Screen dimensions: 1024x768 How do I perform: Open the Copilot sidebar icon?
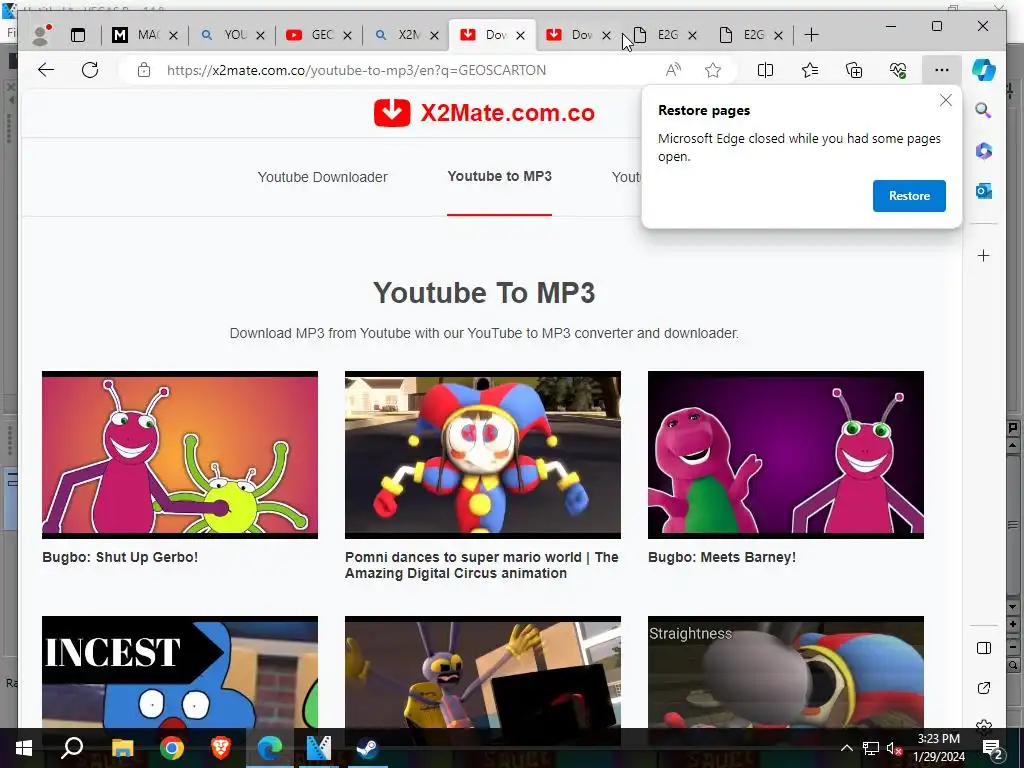tap(984, 70)
